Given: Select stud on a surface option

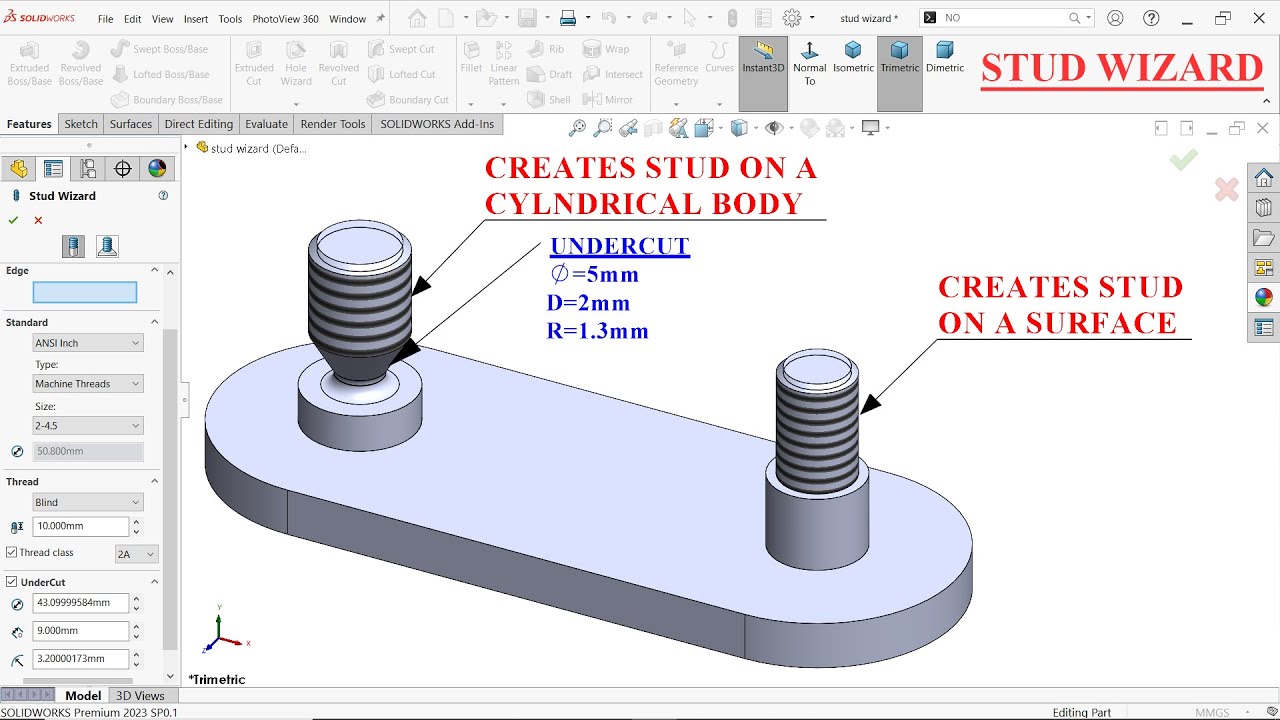Looking at the screenshot, I should (x=107, y=246).
